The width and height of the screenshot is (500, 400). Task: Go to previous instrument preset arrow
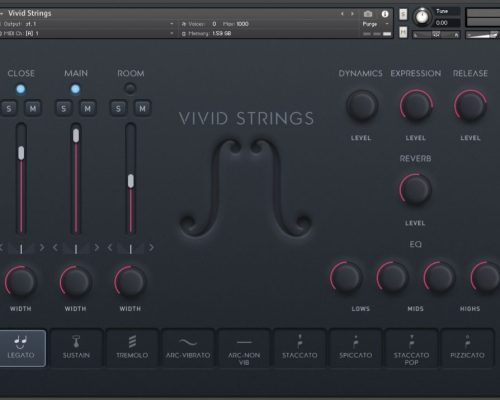[x=342, y=14]
